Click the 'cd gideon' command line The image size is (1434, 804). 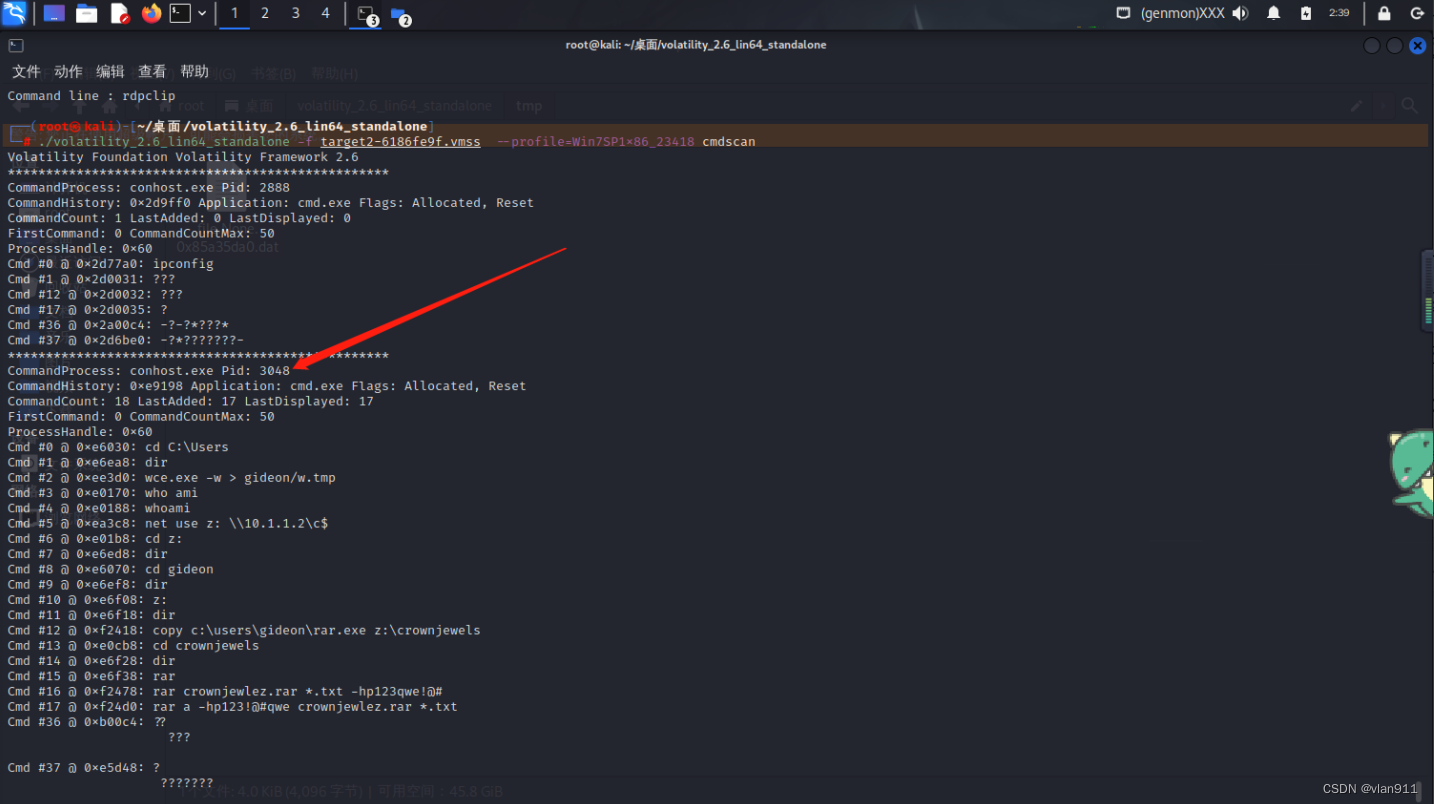pos(110,569)
